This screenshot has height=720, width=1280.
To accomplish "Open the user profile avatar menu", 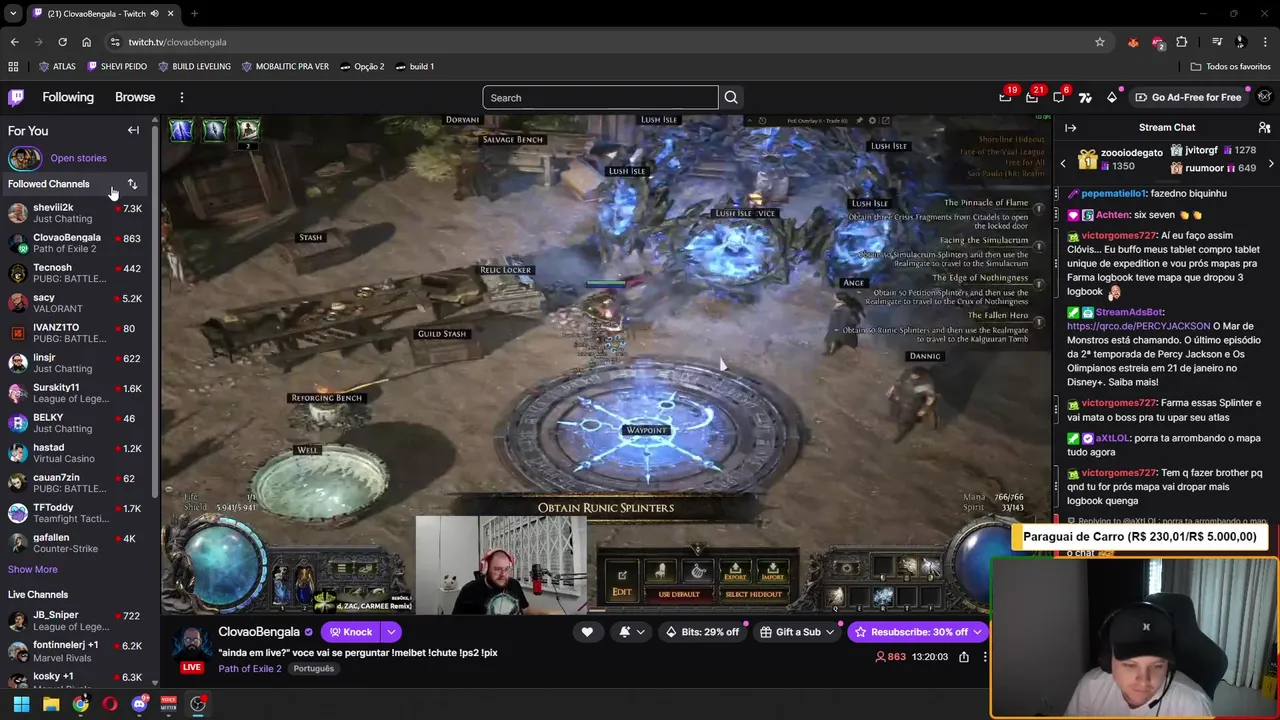I will click(1265, 97).
